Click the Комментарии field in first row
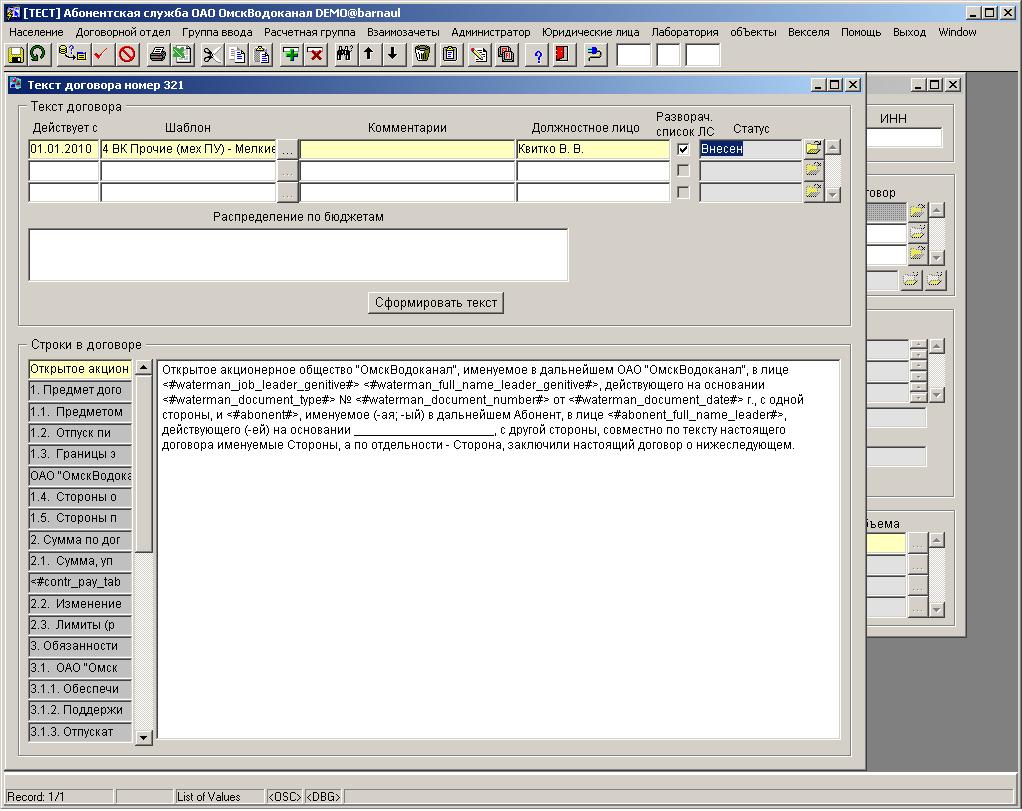The width and height of the screenshot is (1022, 811). click(x=407, y=149)
